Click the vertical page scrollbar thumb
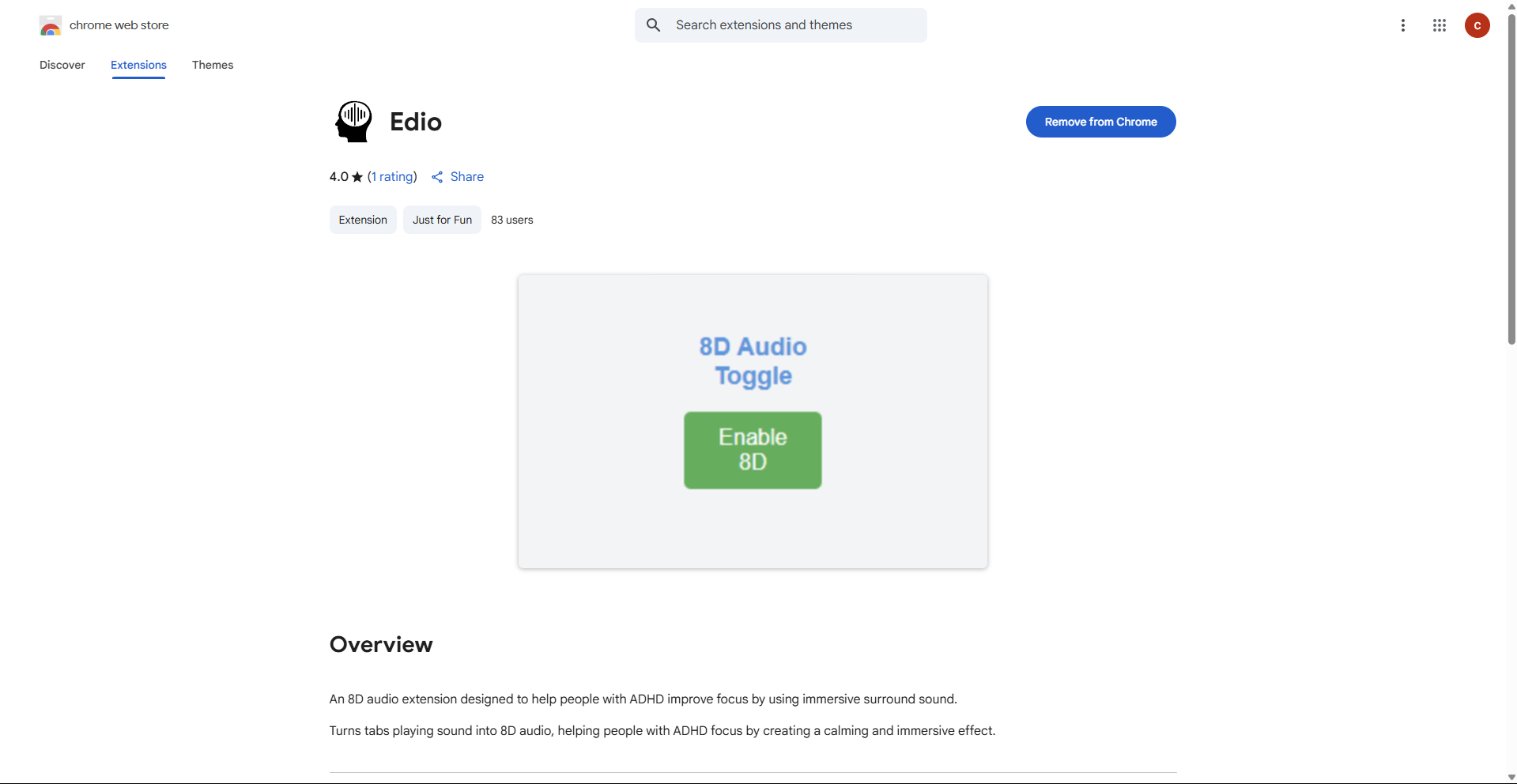1517x784 pixels. tap(1511, 179)
